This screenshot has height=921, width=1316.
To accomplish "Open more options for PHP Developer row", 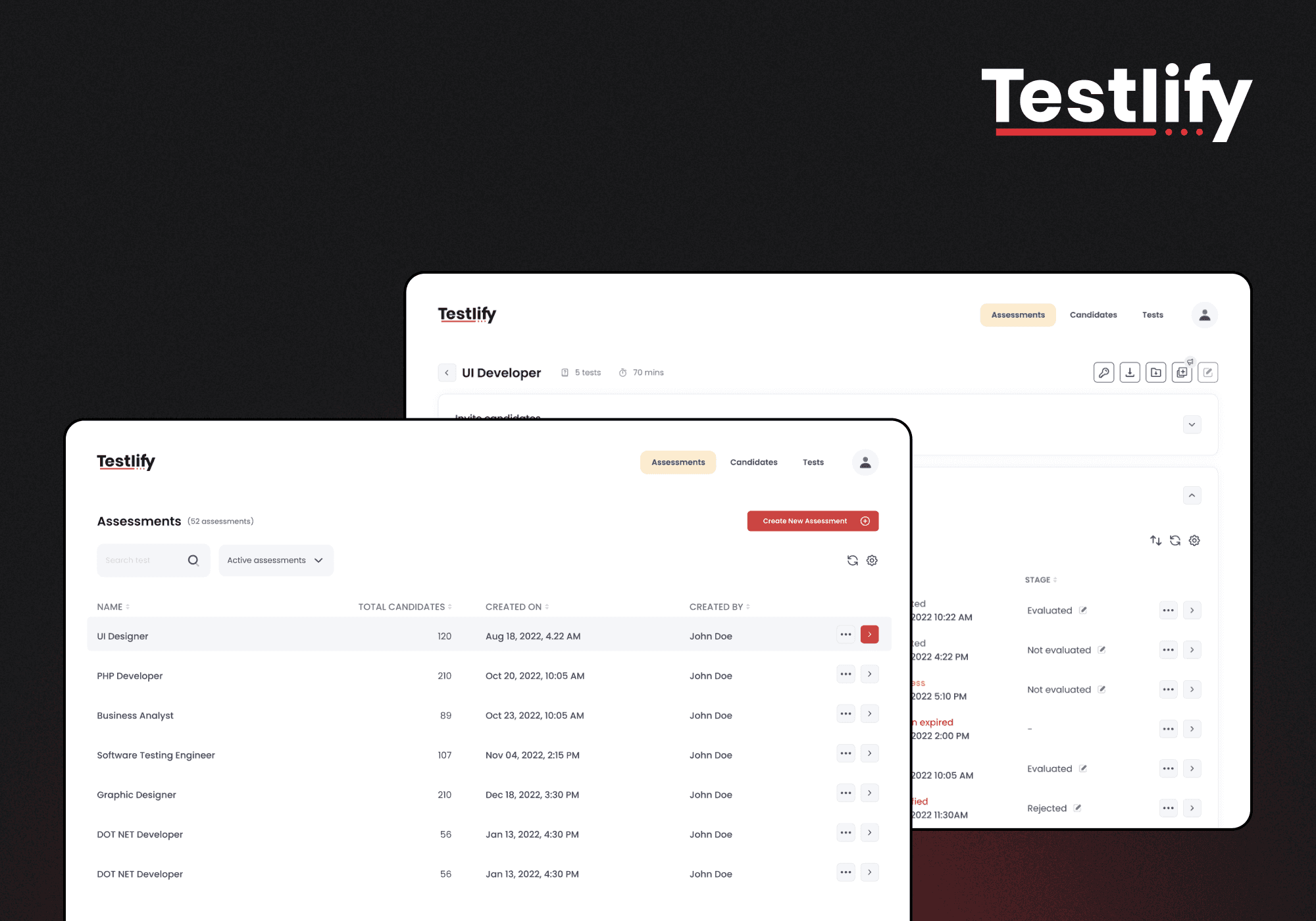I will [x=846, y=674].
